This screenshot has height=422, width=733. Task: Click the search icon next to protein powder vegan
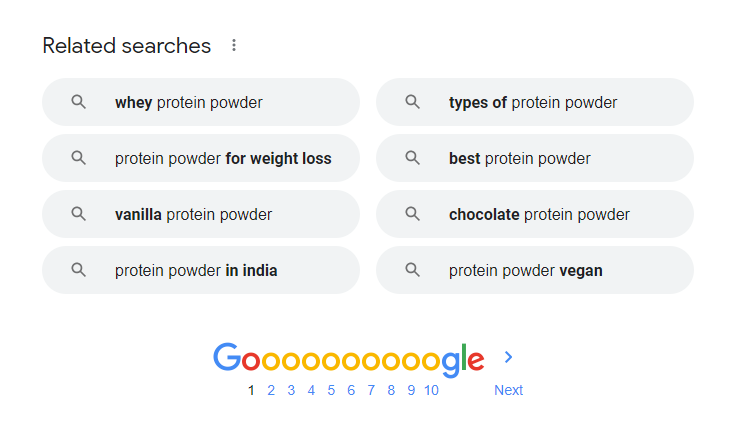click(412, 270)
